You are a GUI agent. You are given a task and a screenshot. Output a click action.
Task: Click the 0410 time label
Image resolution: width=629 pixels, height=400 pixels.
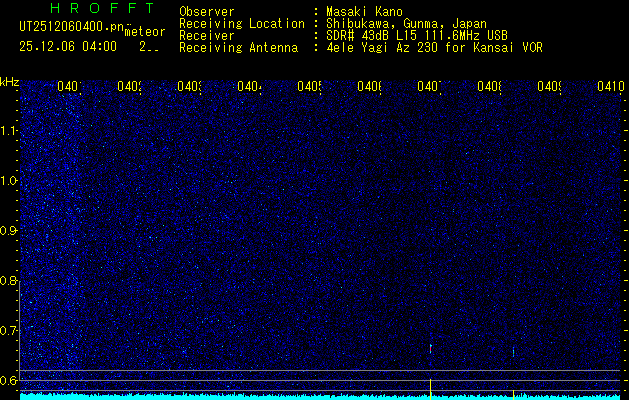click(611, 86)
